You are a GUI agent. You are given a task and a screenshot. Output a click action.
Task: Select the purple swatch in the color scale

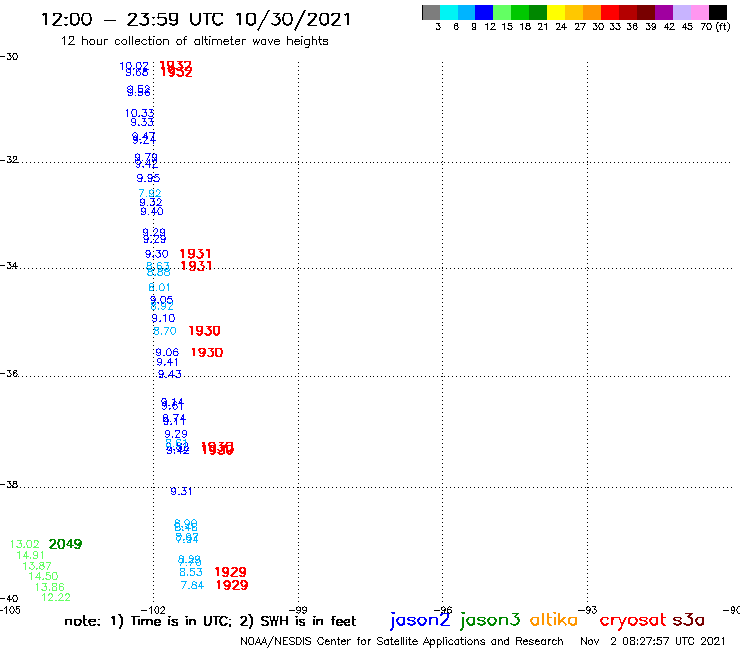(x=664, y=12)
